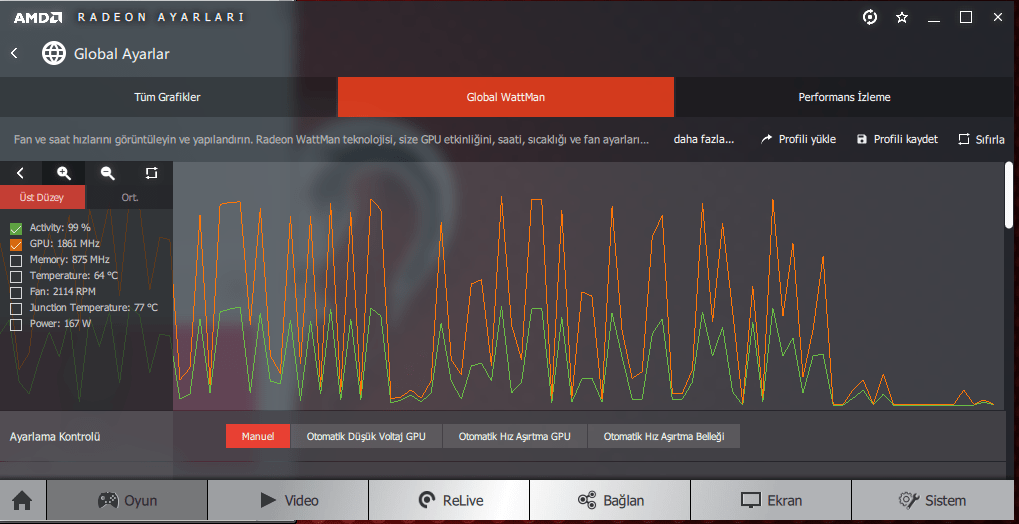This screenshot has height=524, width=1019.
Task: Click Profili yükle arrow icon
Action: [767, 139]
